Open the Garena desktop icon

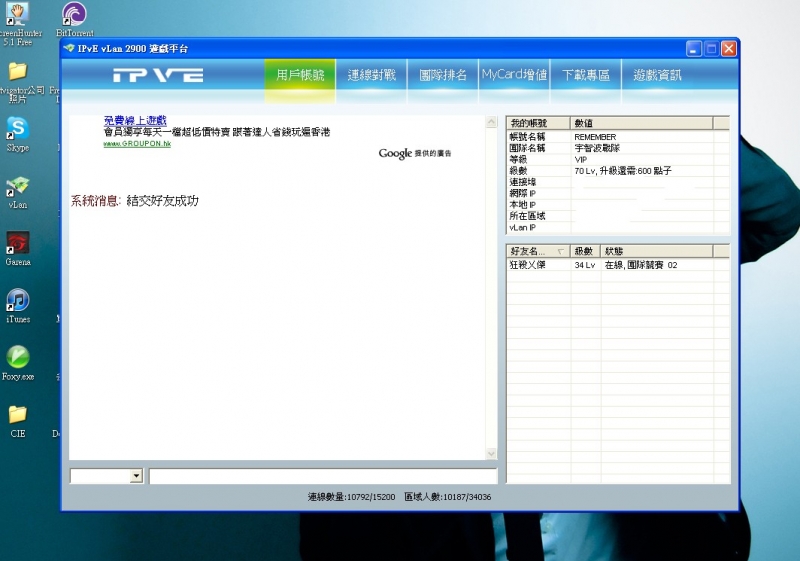[x=18, y=248]
